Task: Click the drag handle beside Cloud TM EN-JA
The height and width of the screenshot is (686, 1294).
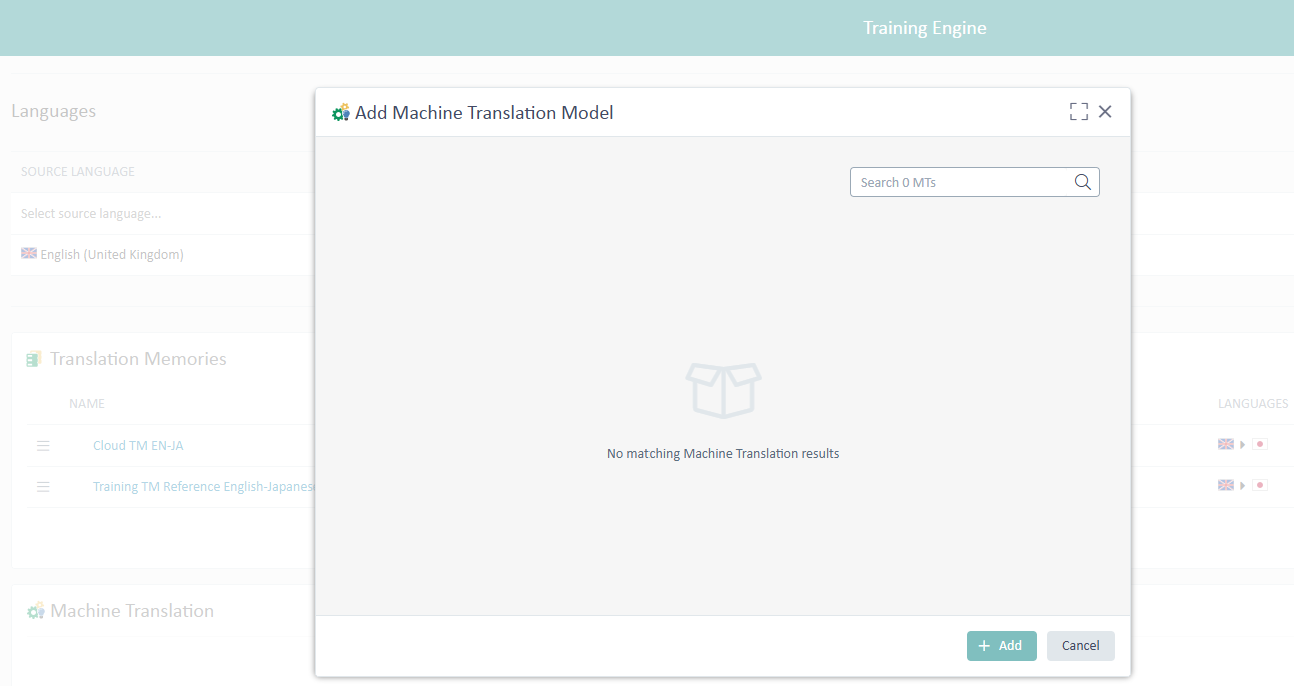Action: 43,445
